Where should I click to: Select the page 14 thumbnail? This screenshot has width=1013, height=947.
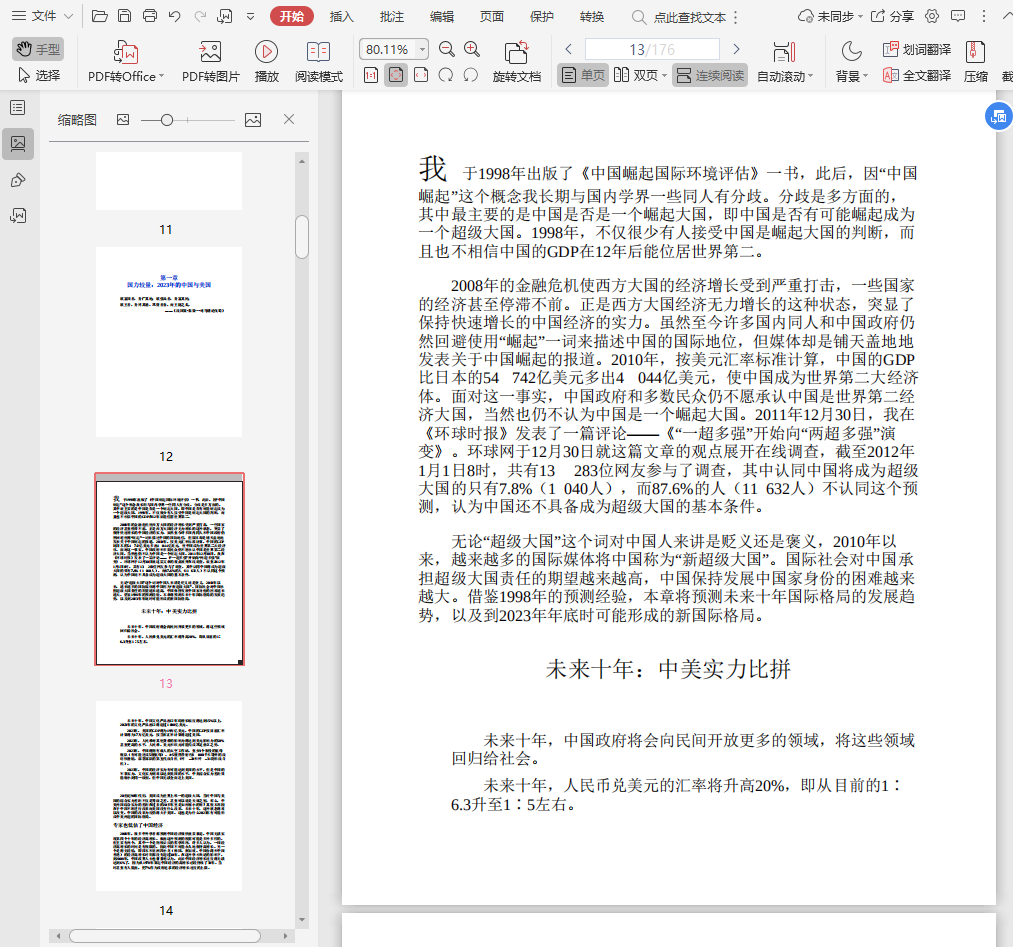pyautogui.click(x=169, y=796)
